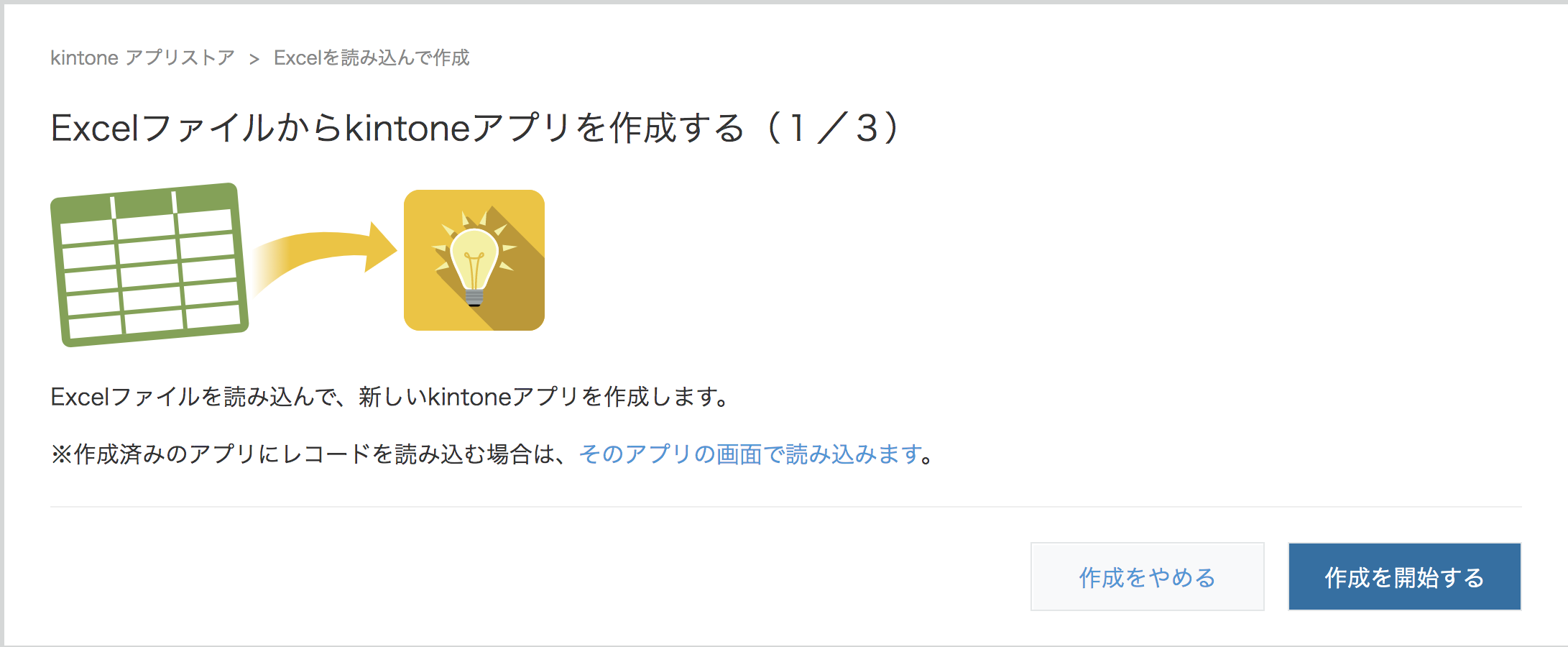Click the lightbulb's glowing bulb
The image size is (1568, 647).
coord(474,257)
